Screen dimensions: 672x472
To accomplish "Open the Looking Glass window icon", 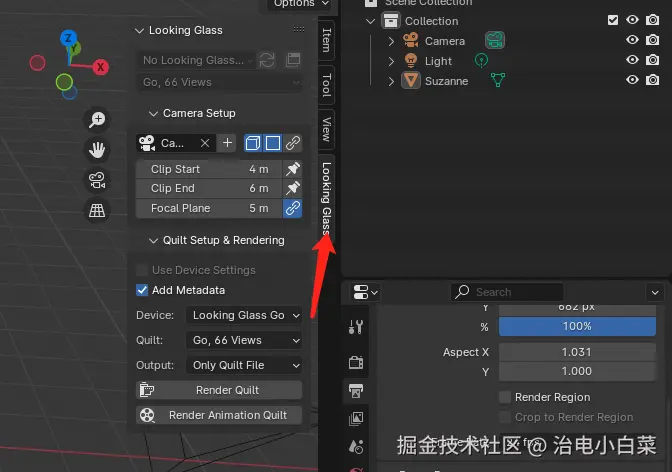I will pyautogui.click(x=293, y=60).
